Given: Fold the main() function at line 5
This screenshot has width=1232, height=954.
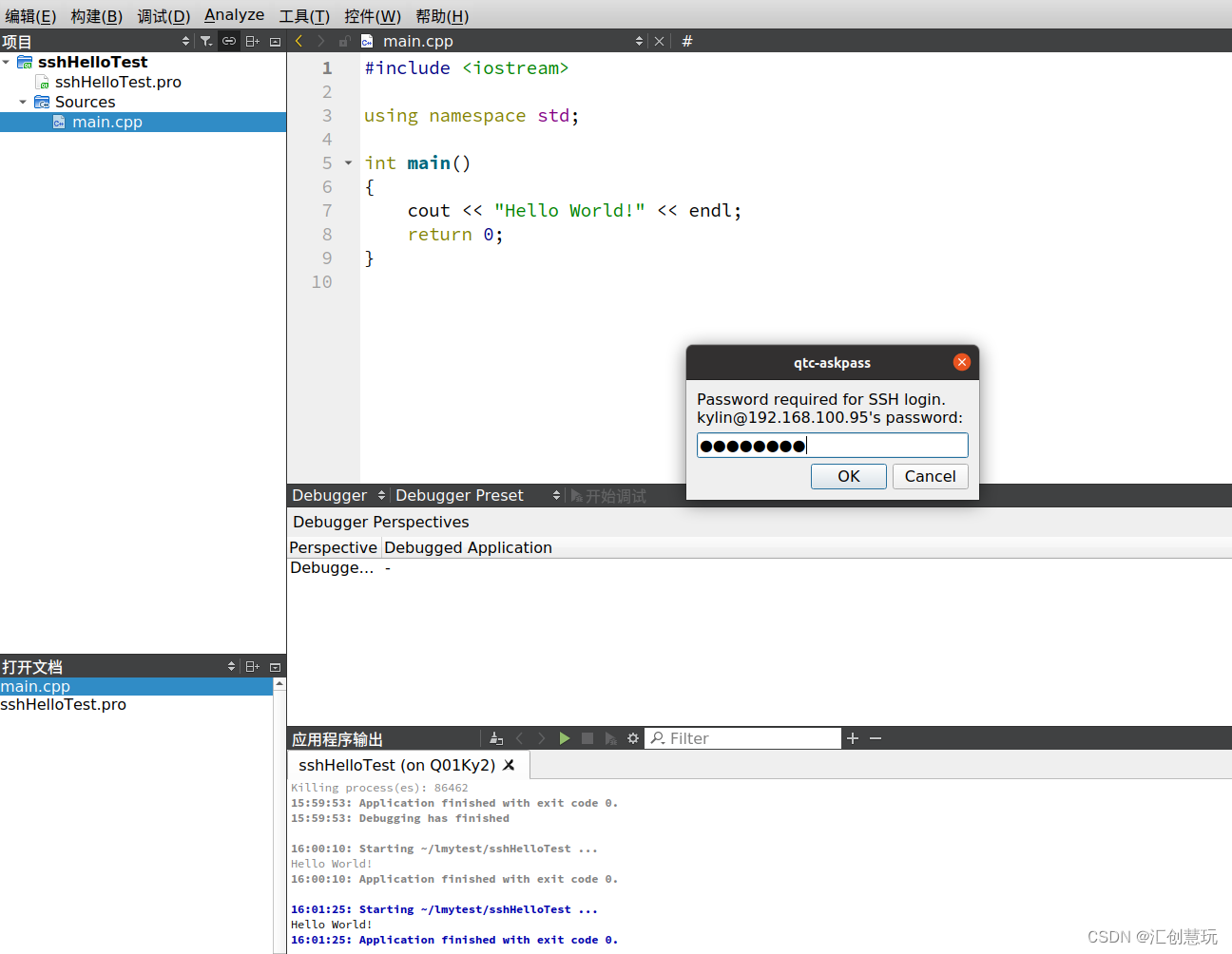Looking at the screenshot, I should 348,163.
